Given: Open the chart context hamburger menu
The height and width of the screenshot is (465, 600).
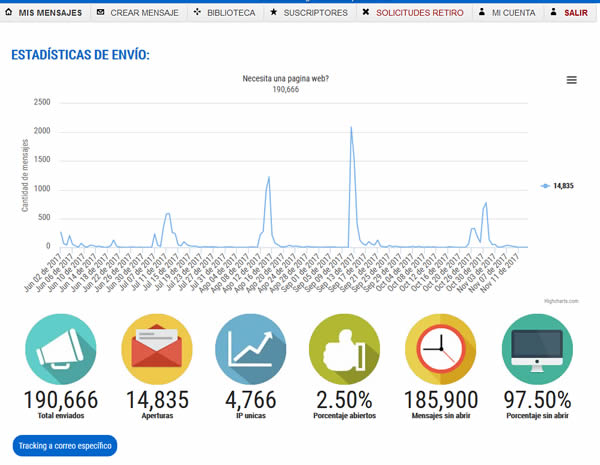Looking at the screenshot, I should 571,80.
